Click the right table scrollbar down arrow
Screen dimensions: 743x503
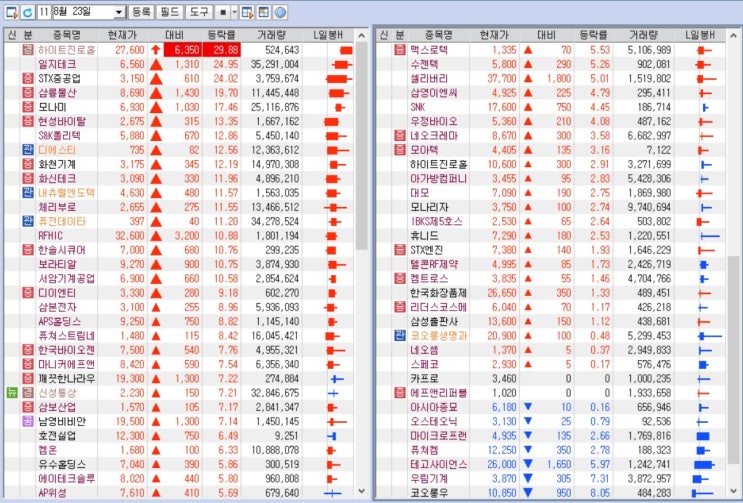tap(734, 492)
